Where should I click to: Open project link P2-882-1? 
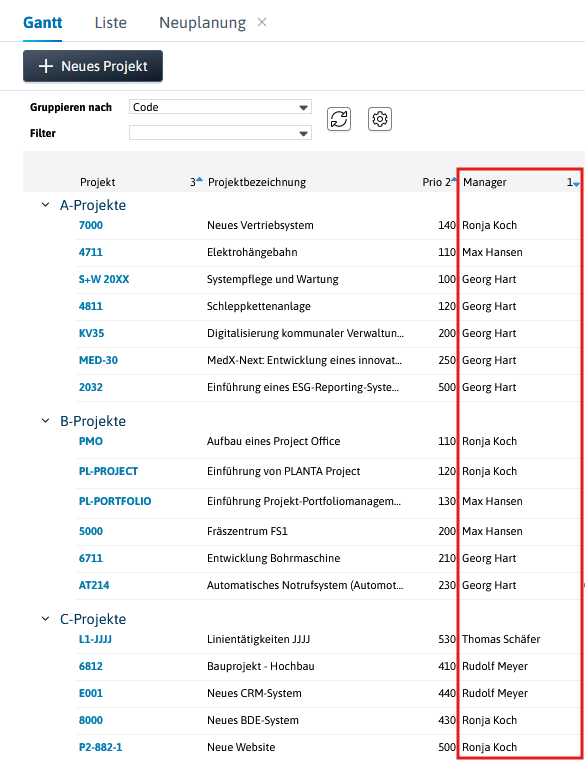click(101, 747)
